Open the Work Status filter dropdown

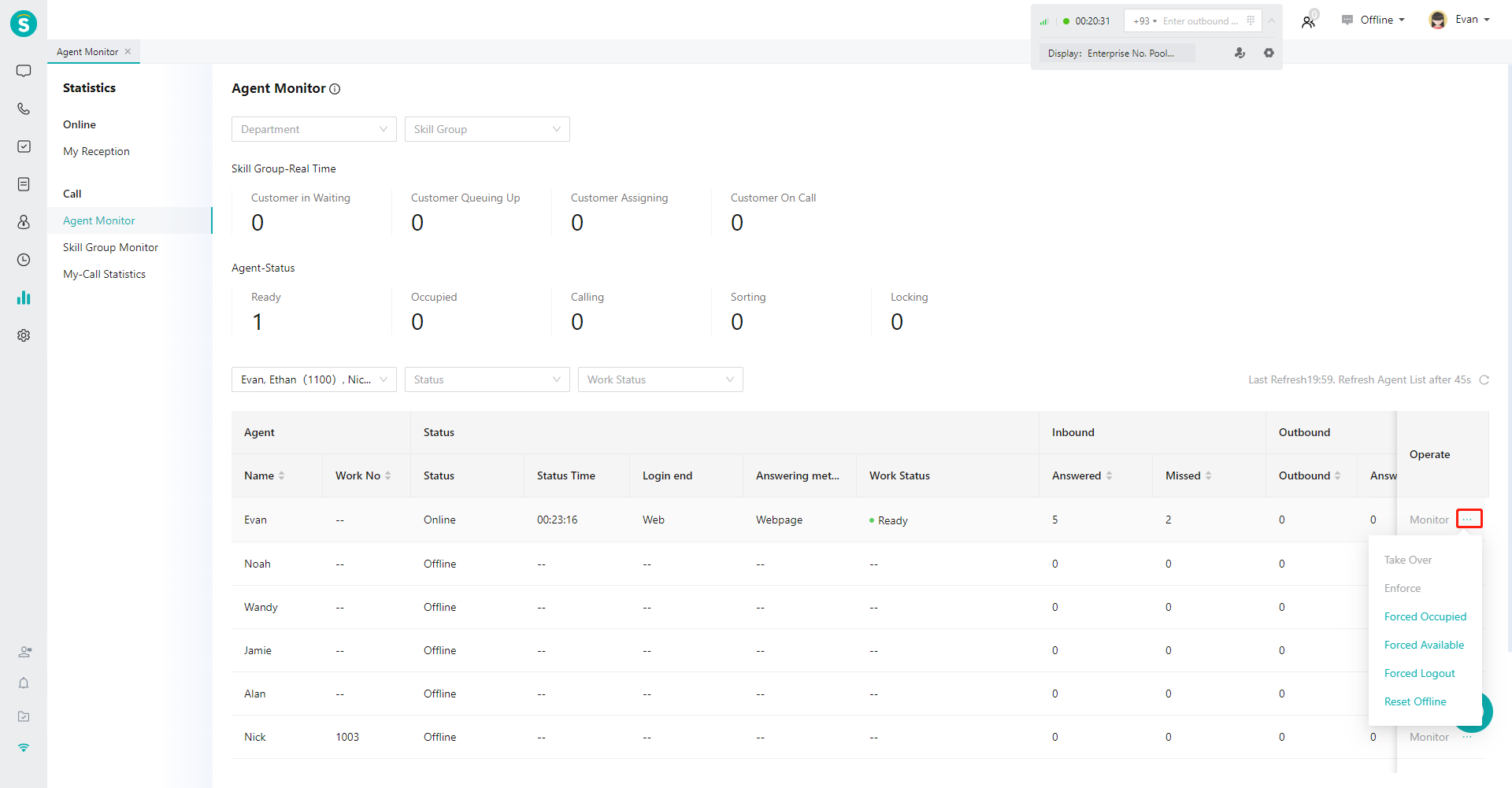[661, 379]
